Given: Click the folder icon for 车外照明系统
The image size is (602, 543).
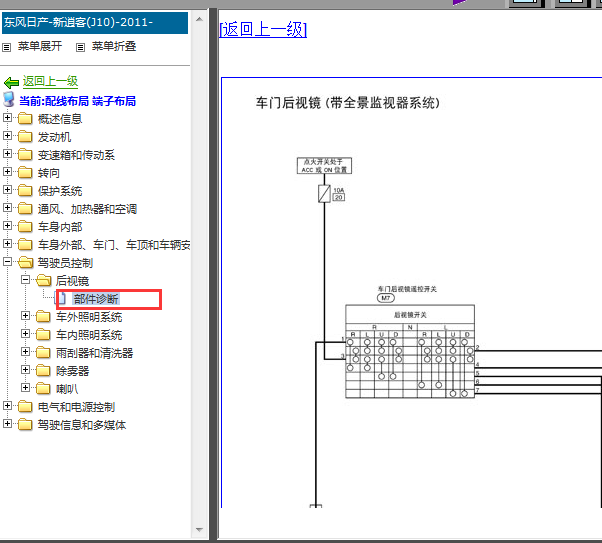Looking at the screenshot, I should [x=43, y=316].
